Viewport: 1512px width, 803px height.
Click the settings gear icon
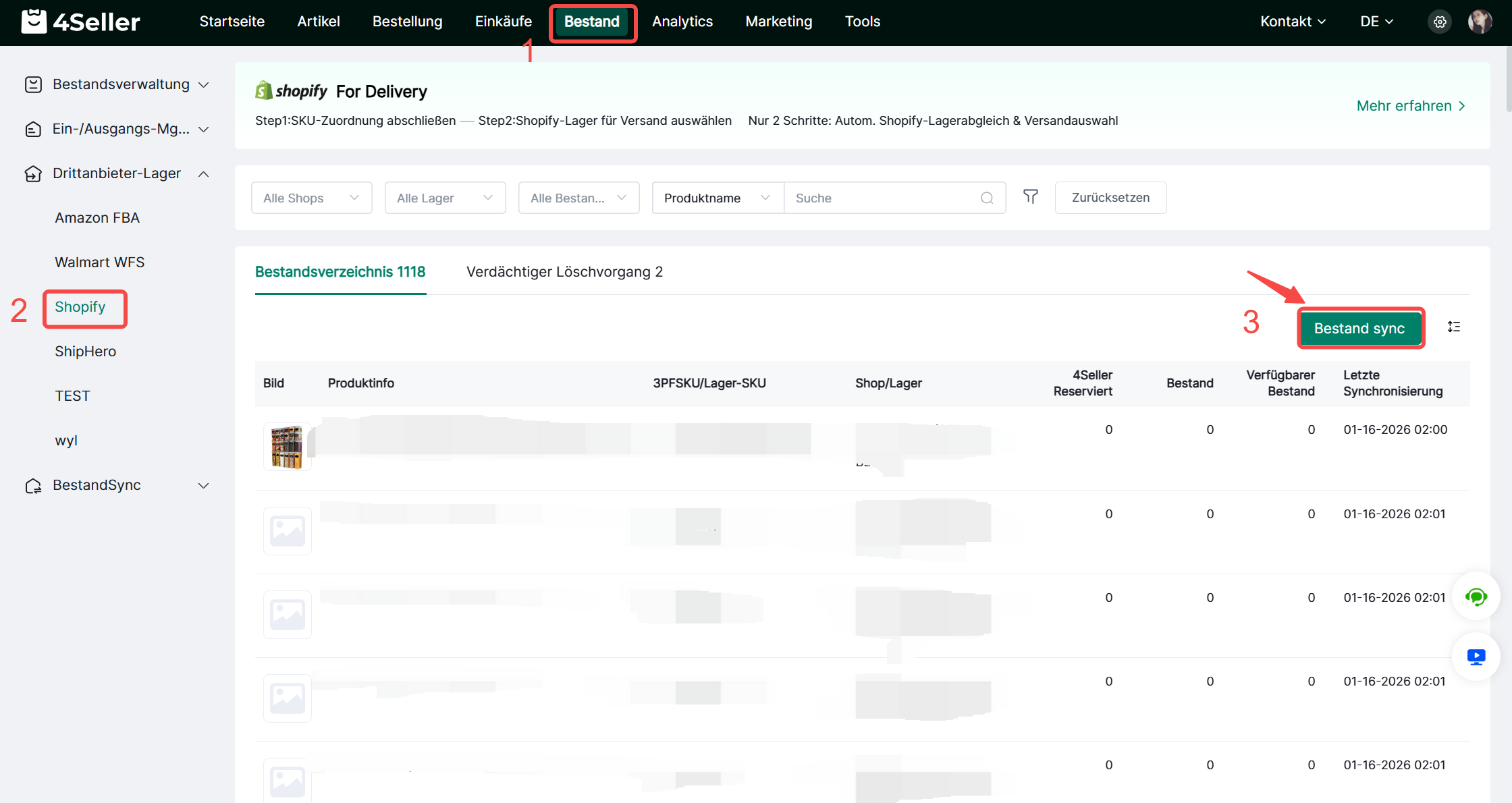[1439, 22]
